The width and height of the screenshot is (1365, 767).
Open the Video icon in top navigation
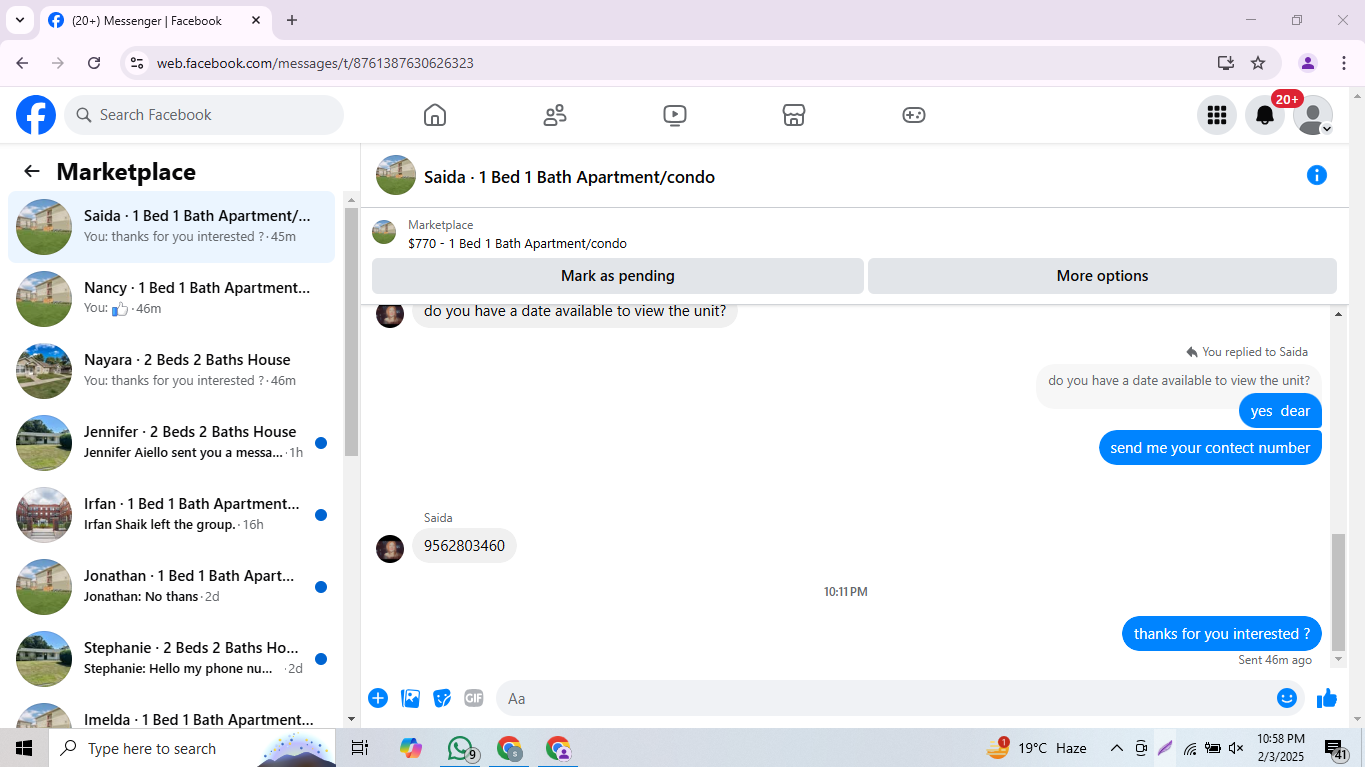(x=675, y=115)
